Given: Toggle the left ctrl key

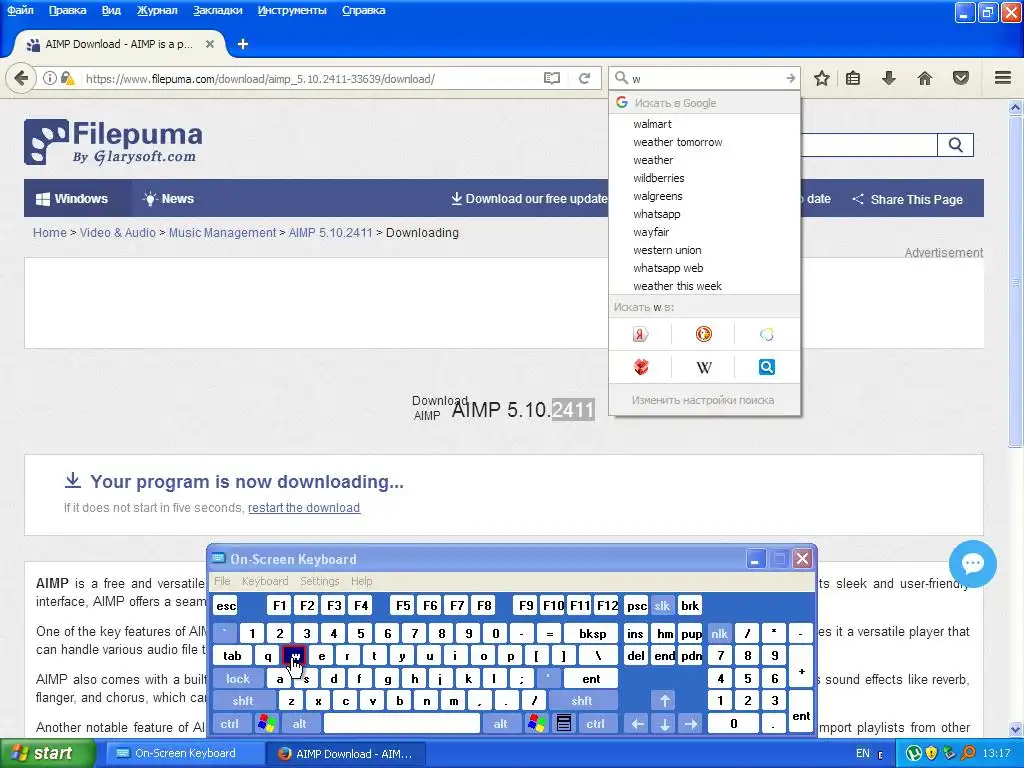Looking at the screenshot, I should tap(229, 724).
